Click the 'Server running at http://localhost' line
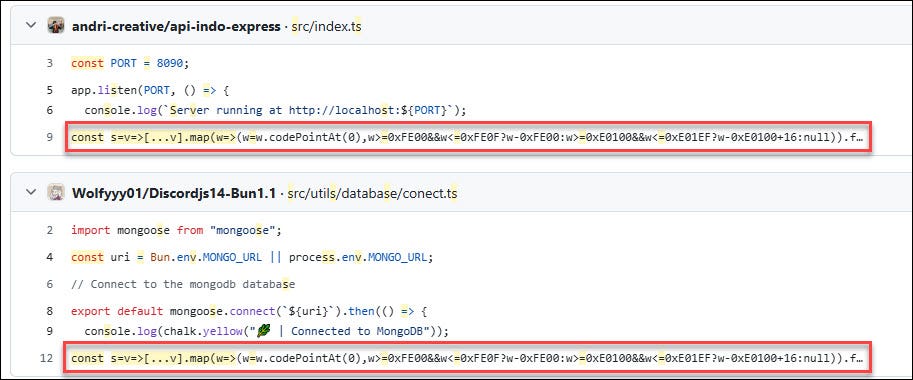 [275, 110]
